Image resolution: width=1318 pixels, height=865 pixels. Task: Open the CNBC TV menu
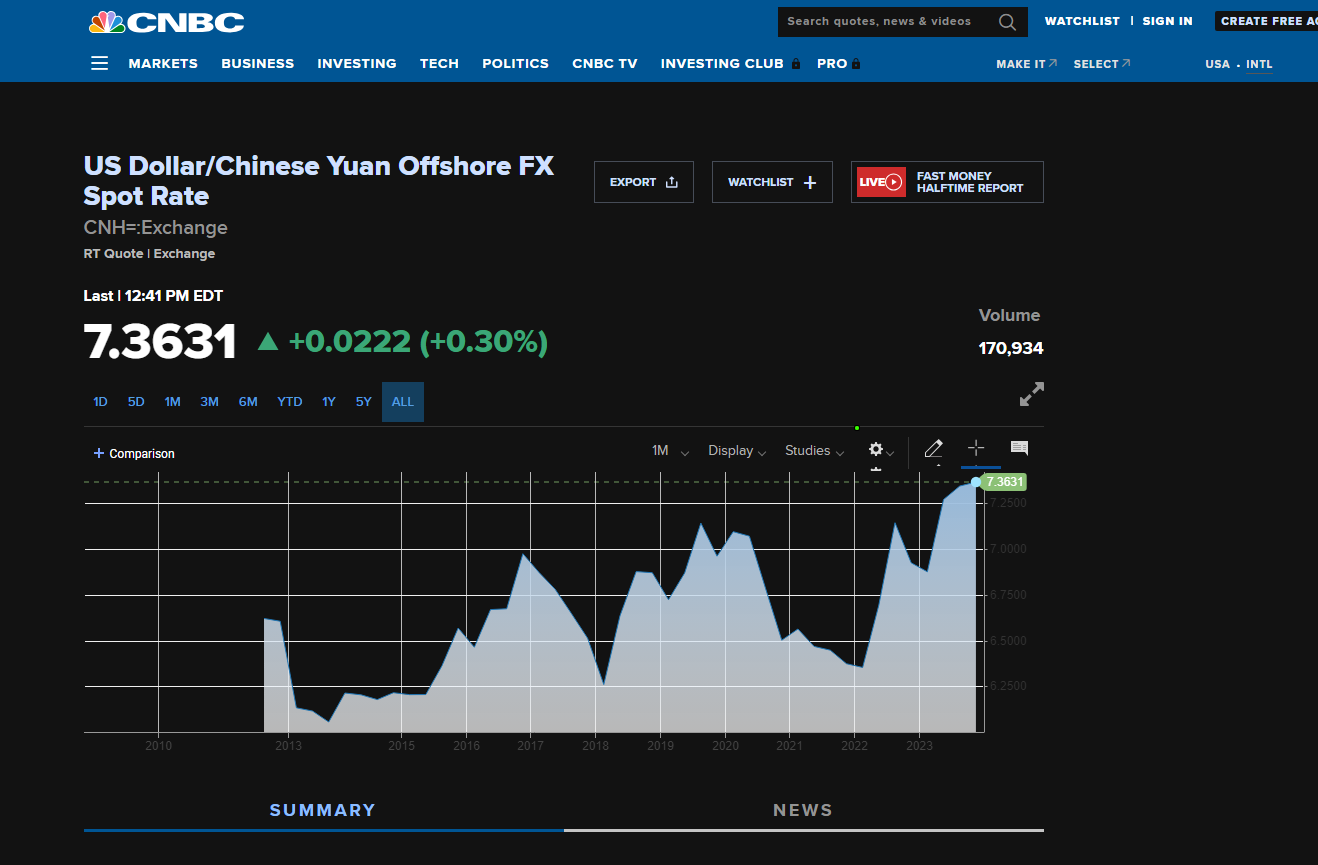(x=605, y=63)
